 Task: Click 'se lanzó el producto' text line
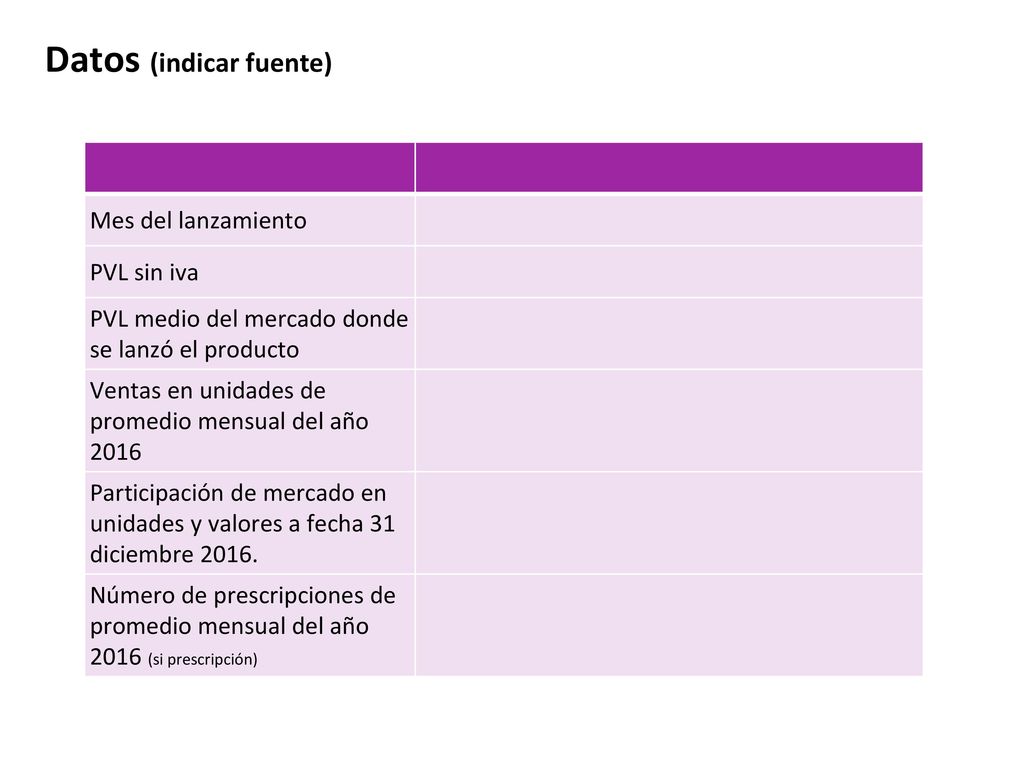[195, 350]
